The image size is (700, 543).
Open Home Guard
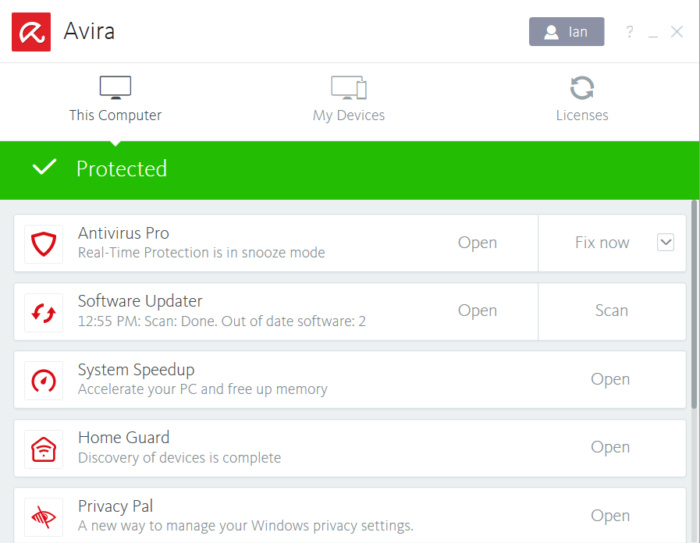(610, 447)
